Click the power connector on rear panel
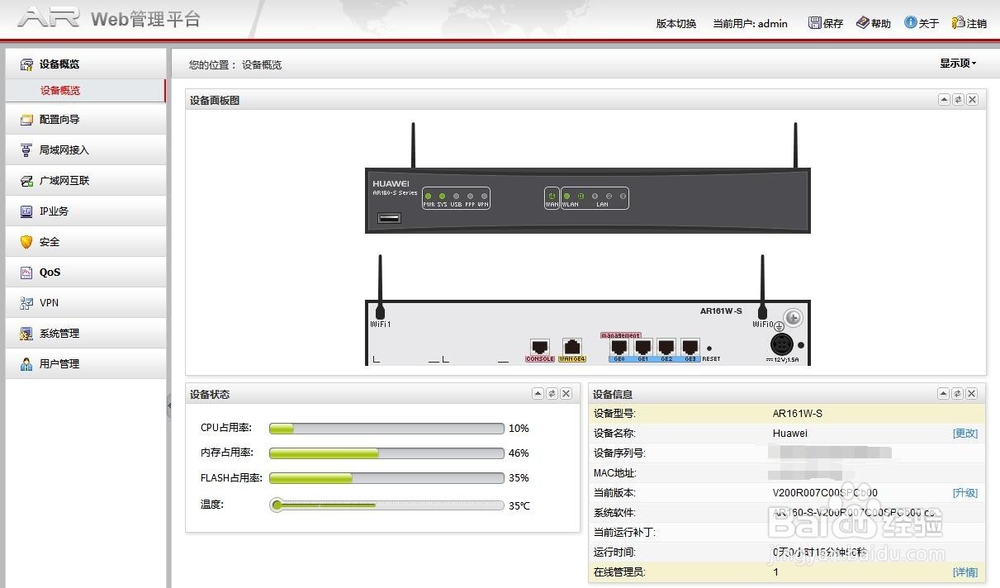Image resolution: width=1000 pixels, height=588 pixels. (x=782, y=344)
